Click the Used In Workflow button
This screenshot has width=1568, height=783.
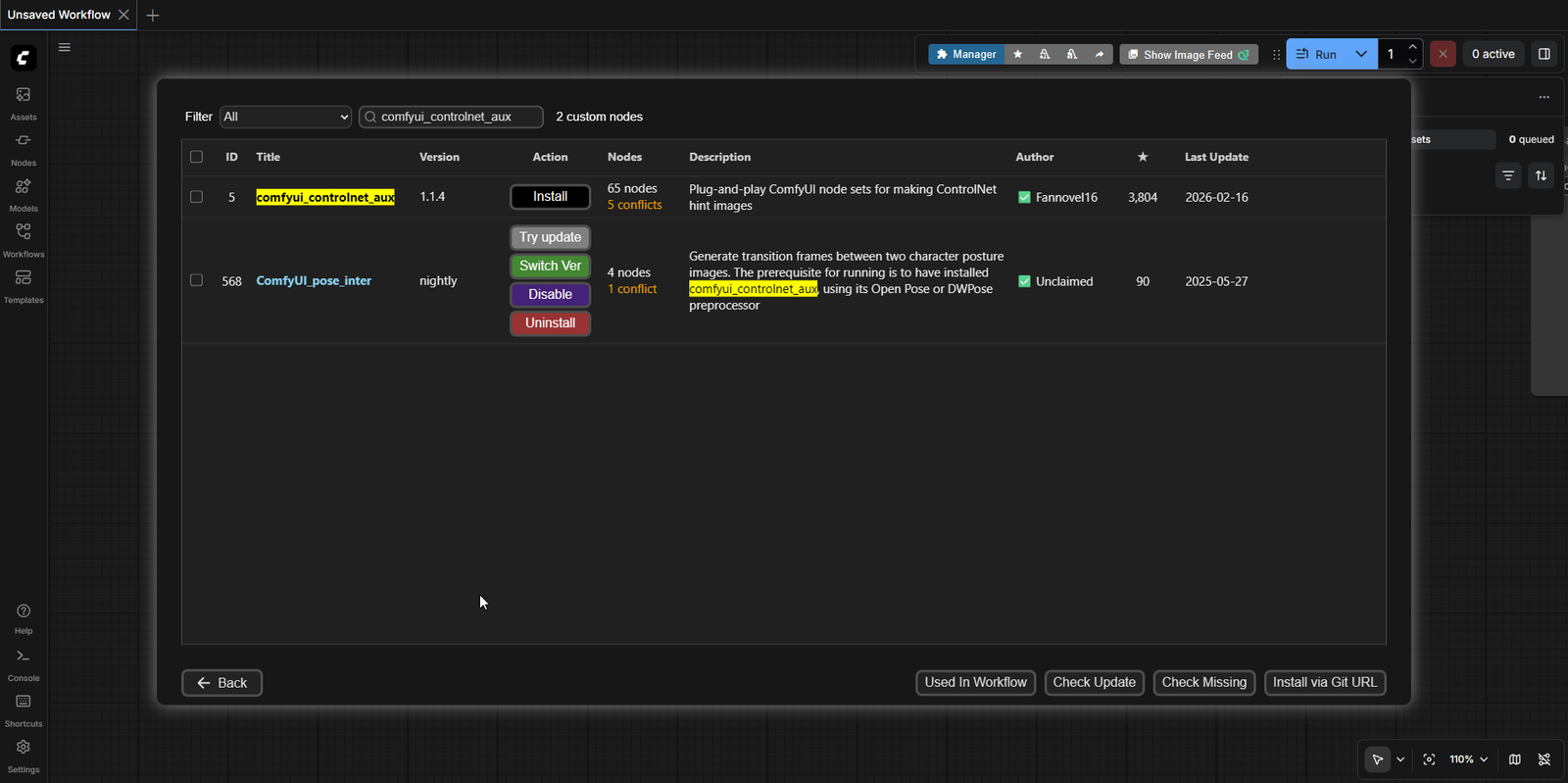[975, 683]
